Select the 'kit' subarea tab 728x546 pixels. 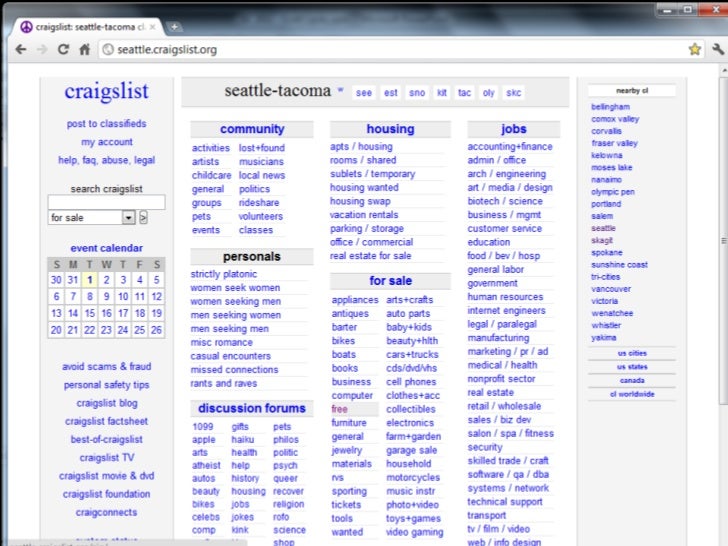tap(442, 93)
